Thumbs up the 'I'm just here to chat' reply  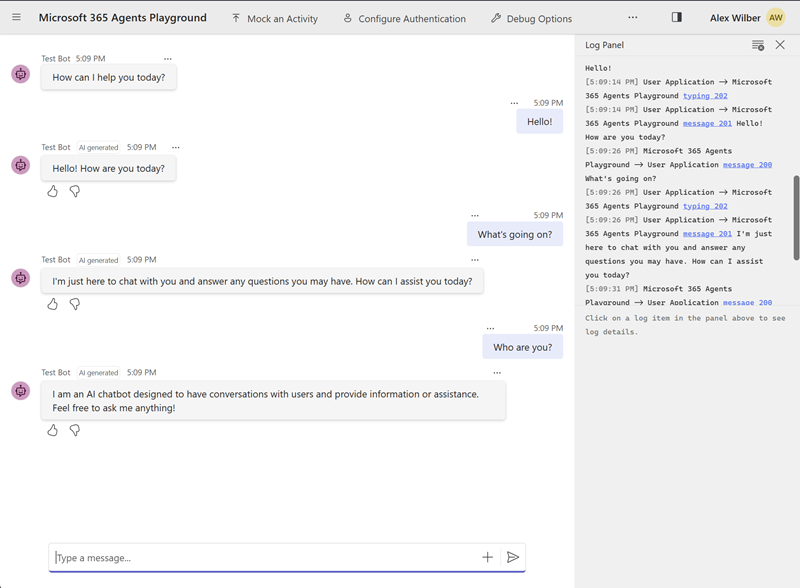[x=53, y=304]
